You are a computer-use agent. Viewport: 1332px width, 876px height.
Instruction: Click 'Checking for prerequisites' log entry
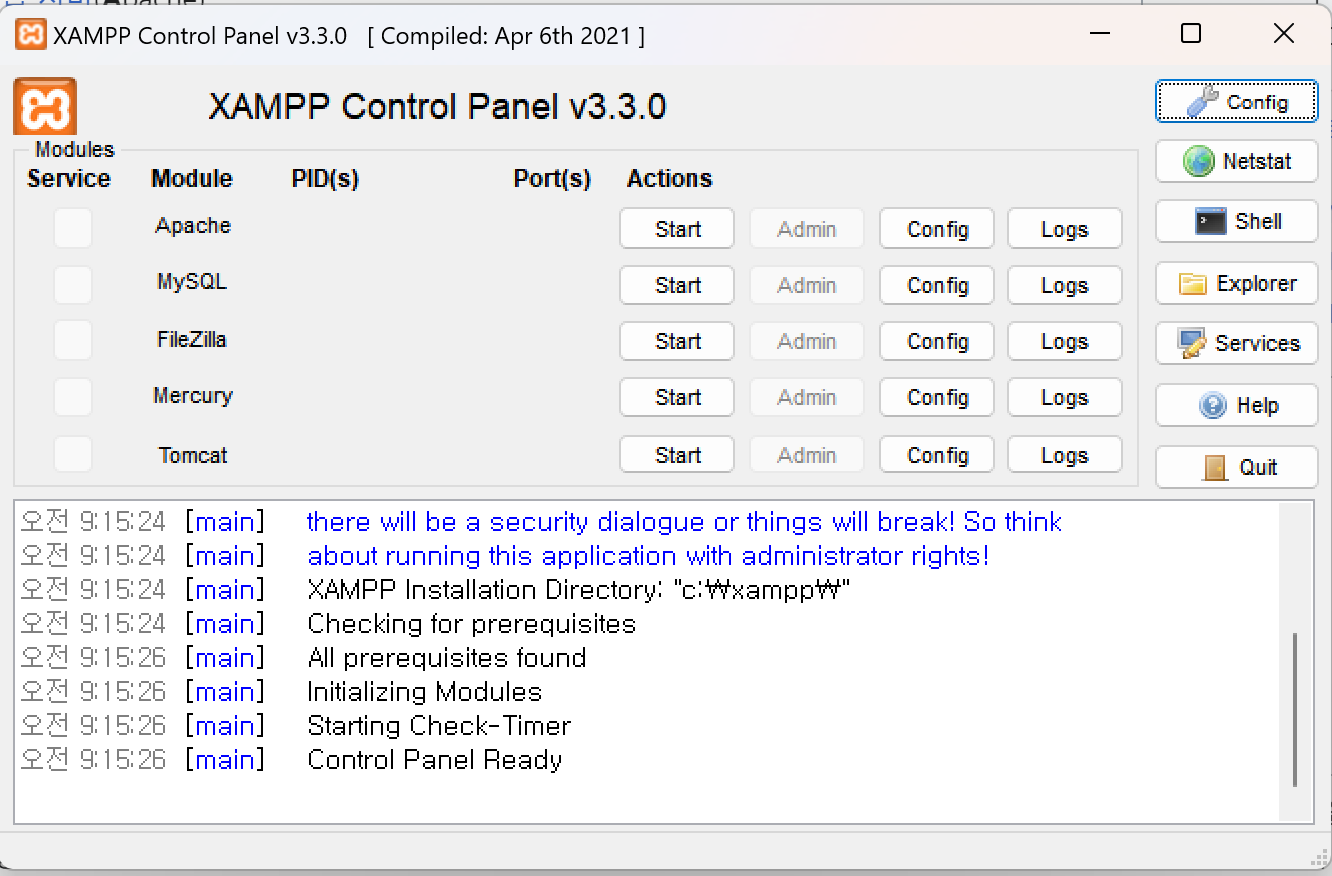(472, 624)
